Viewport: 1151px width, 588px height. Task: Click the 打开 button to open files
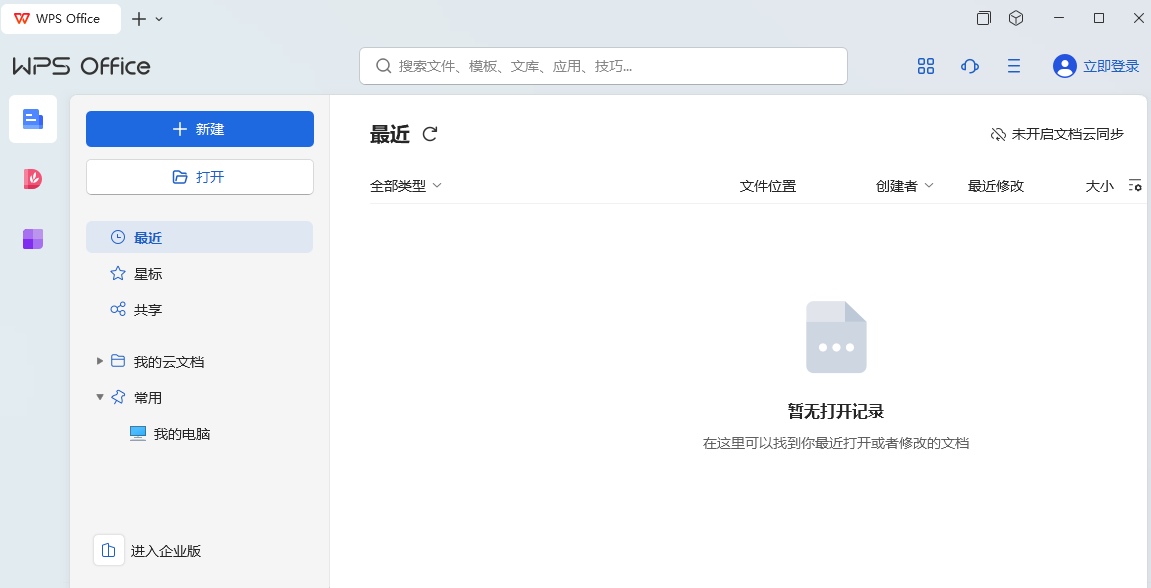click(x=199, y=178)
